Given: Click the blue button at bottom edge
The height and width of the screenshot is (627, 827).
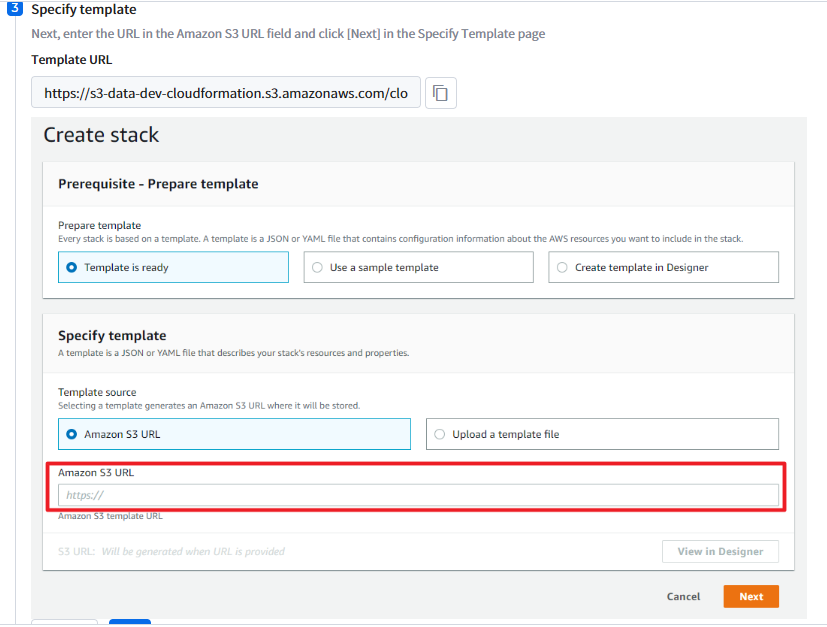Looking at the screenshot, I should click(x=129, y=622).
